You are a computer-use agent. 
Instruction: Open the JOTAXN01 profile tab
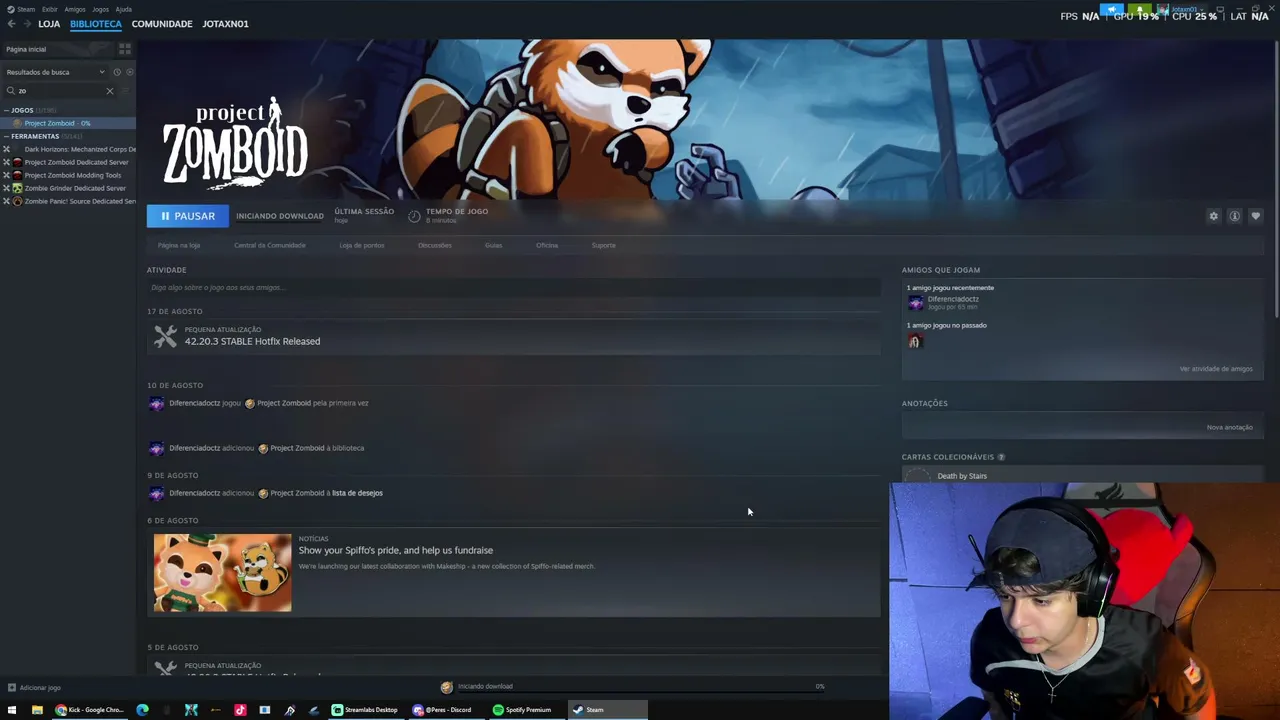225,24
